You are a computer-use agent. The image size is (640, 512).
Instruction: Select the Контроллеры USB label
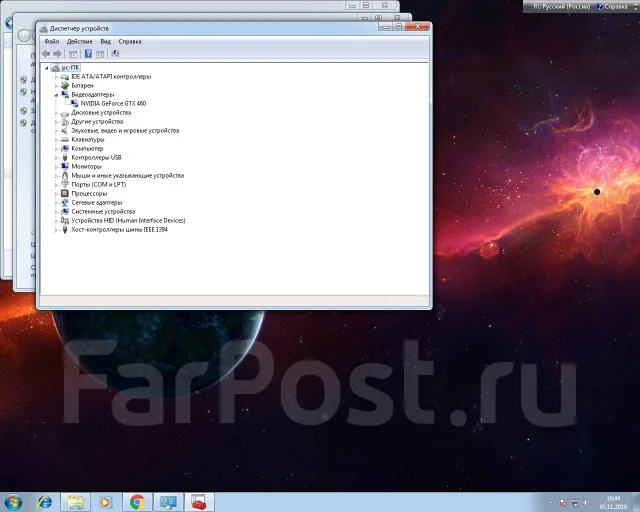pos(96,158)
